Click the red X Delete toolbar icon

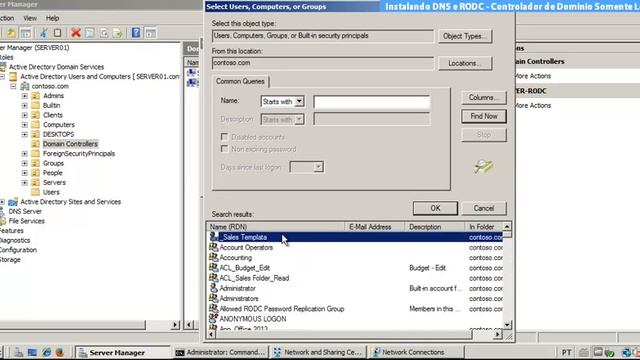[x=76, y=33]
